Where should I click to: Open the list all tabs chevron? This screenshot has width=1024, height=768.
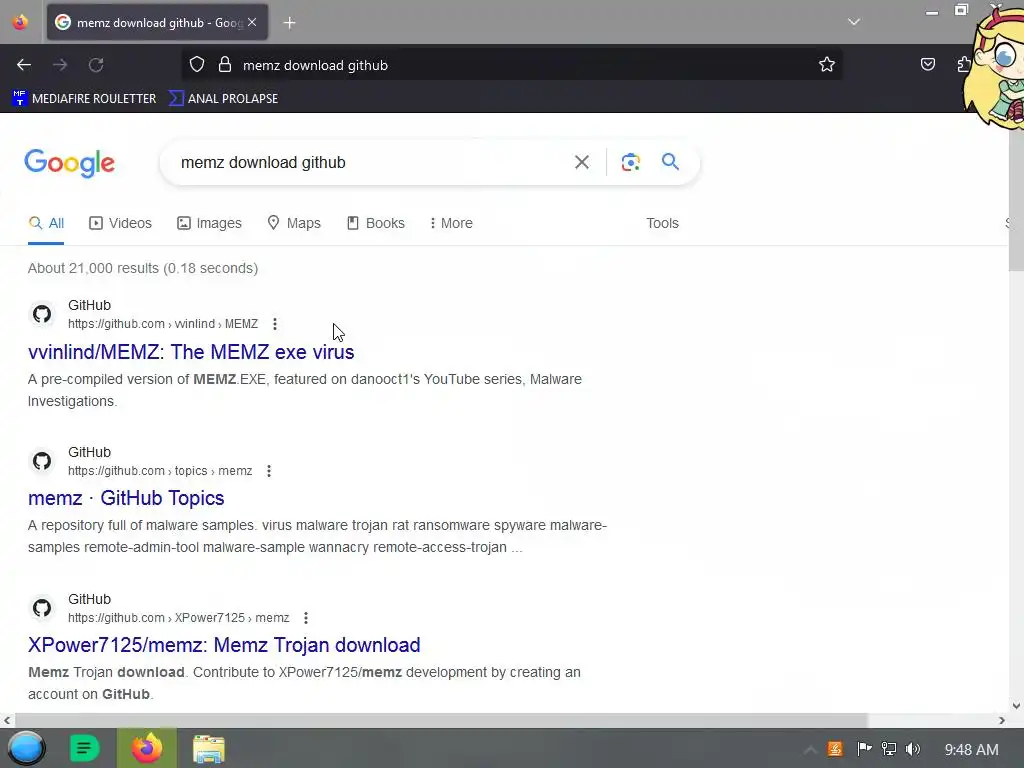pos(854,22)
